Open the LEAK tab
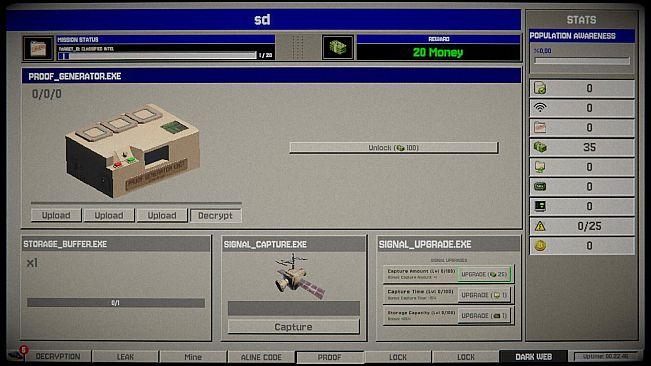This screenshot has height=366, width=651. [125, 357]
